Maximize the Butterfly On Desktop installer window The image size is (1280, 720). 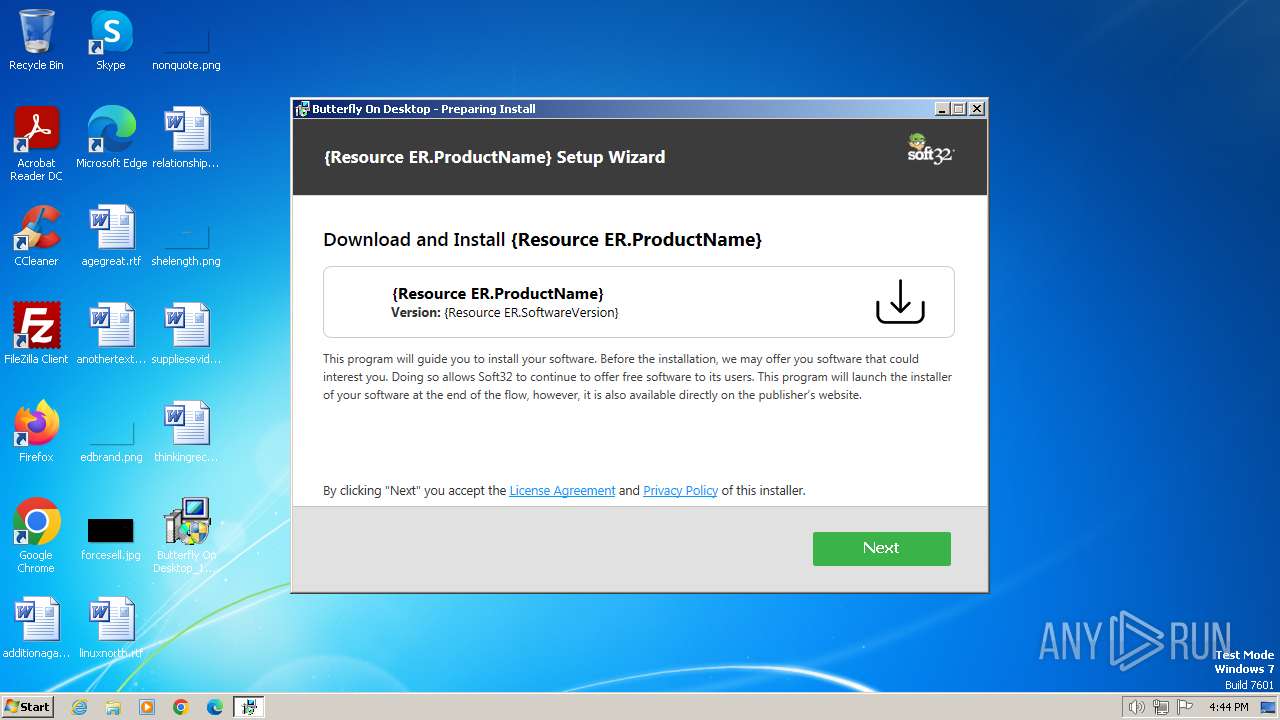click(959, 109)
